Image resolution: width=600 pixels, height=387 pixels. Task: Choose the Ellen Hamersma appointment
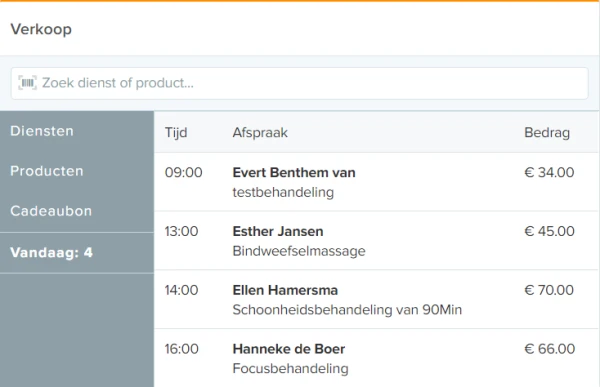click(376, 299)
